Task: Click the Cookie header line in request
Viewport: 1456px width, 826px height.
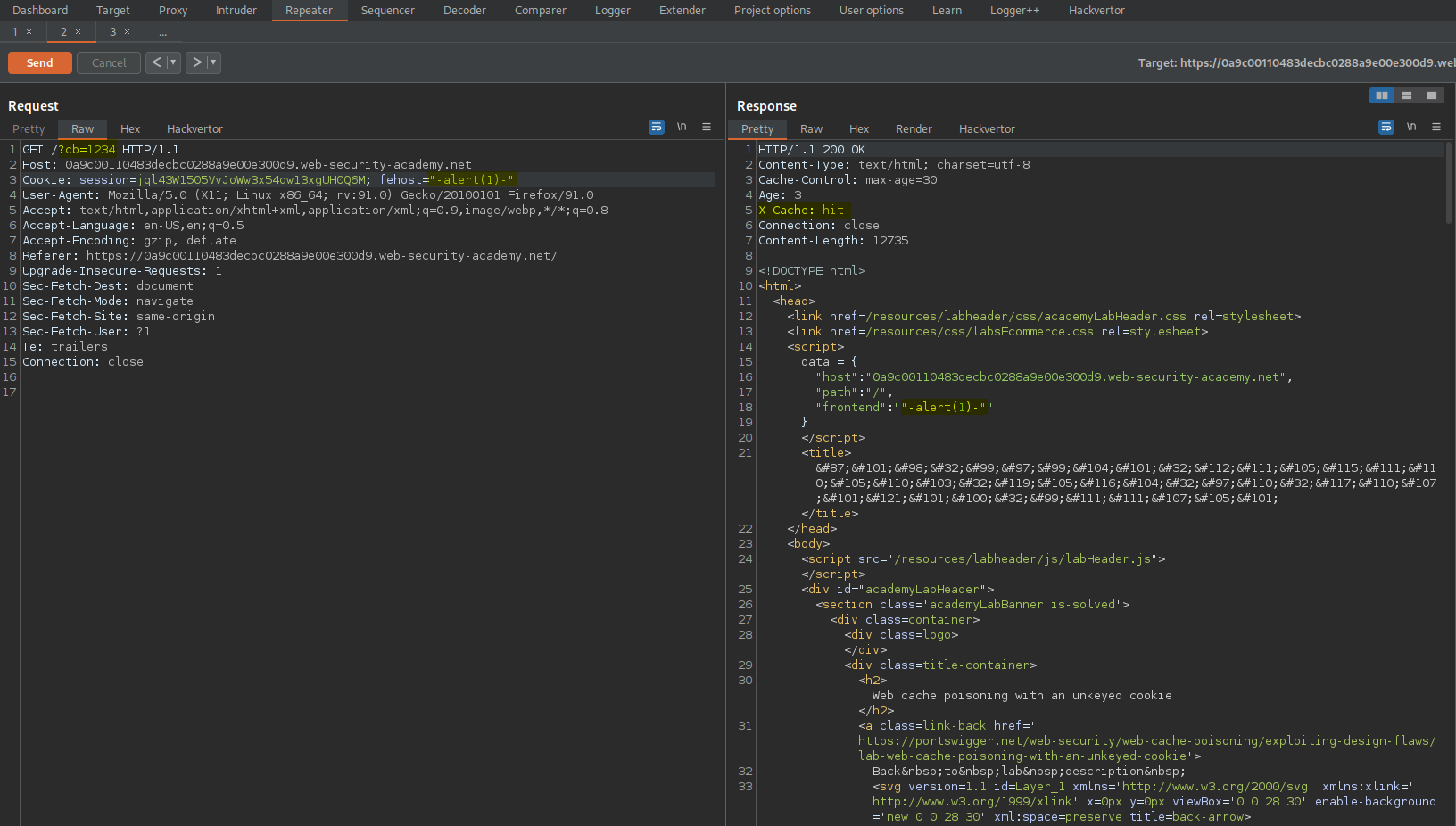Action: (x=269, y=180)
